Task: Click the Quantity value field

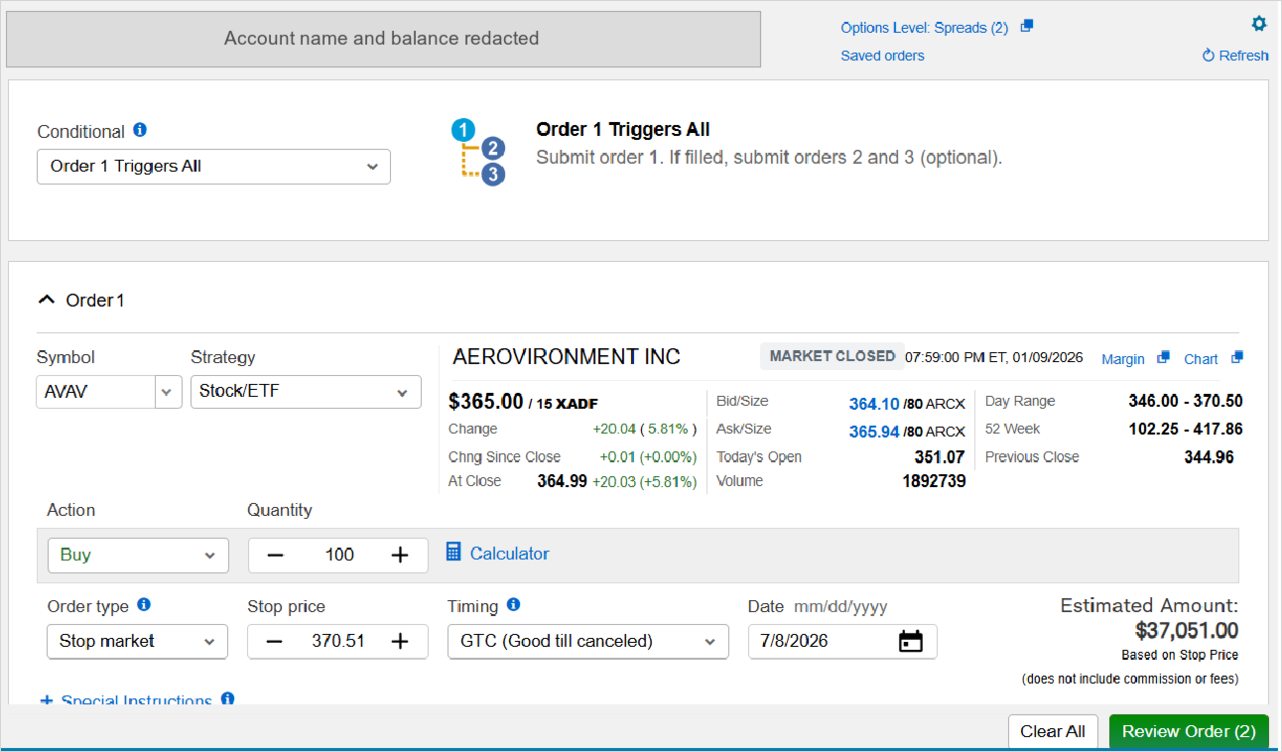Action: point(339,555)
